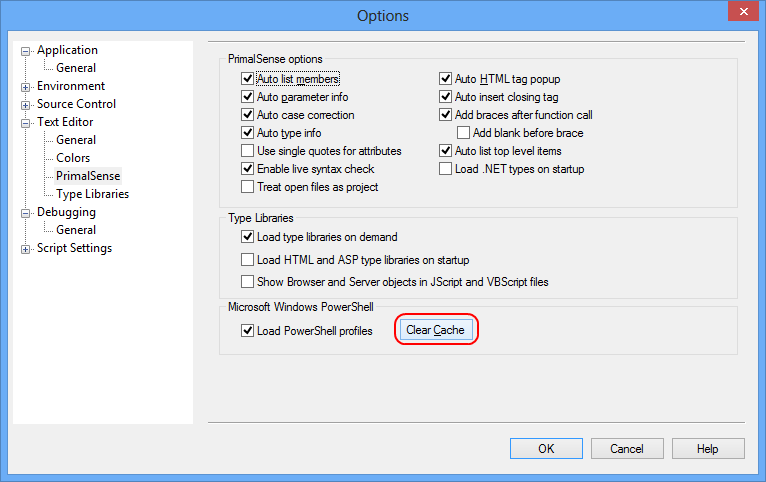This screenshot has height=482, width=766.
Task: Open the Help button
Action: 708,448
